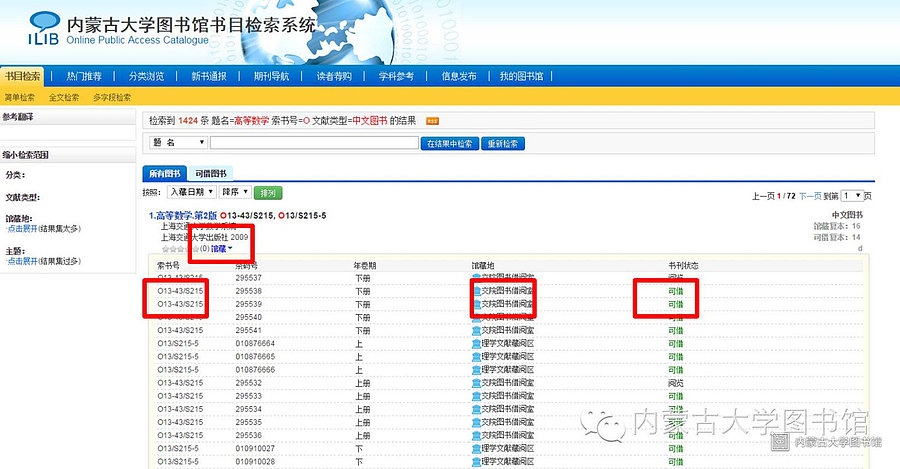Image resolution: width=900 pixels, height=469 pixels.
Task: Click location icon for barcode 295532 row
Action: click(x=476, y=382)
